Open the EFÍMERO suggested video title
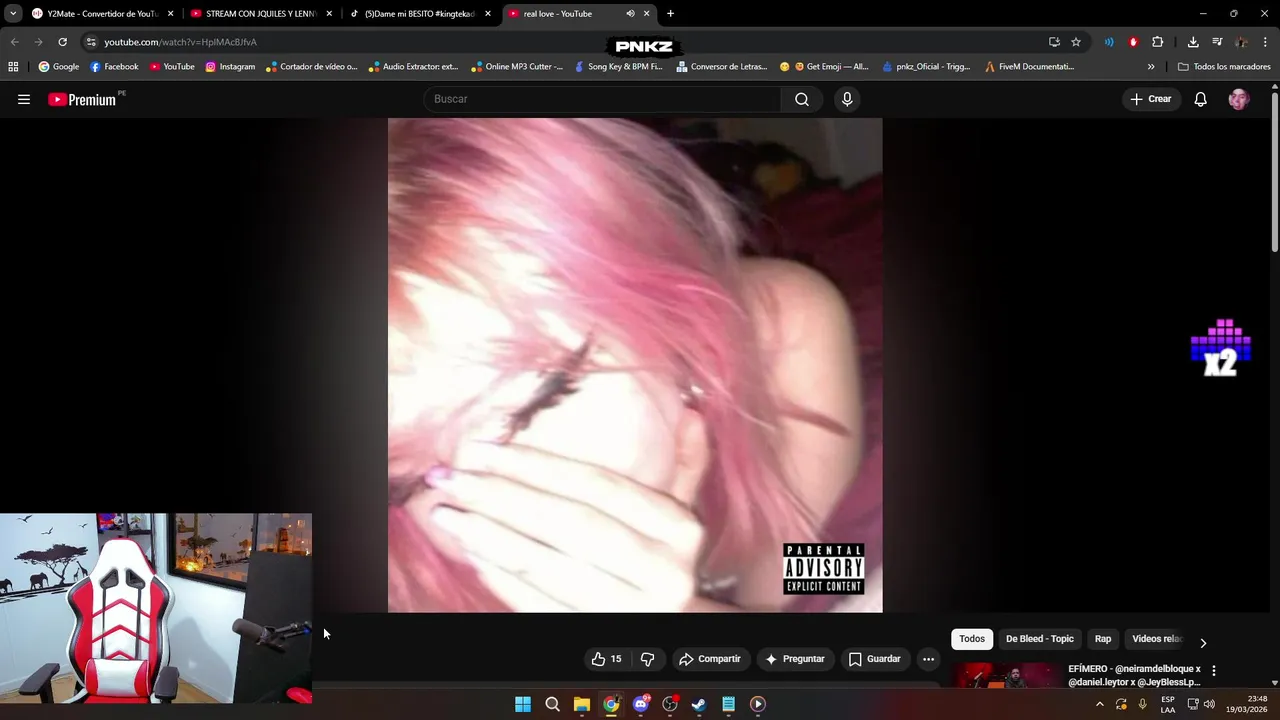The height and width of the screenshot is (720, 1280). (1134, 675)
